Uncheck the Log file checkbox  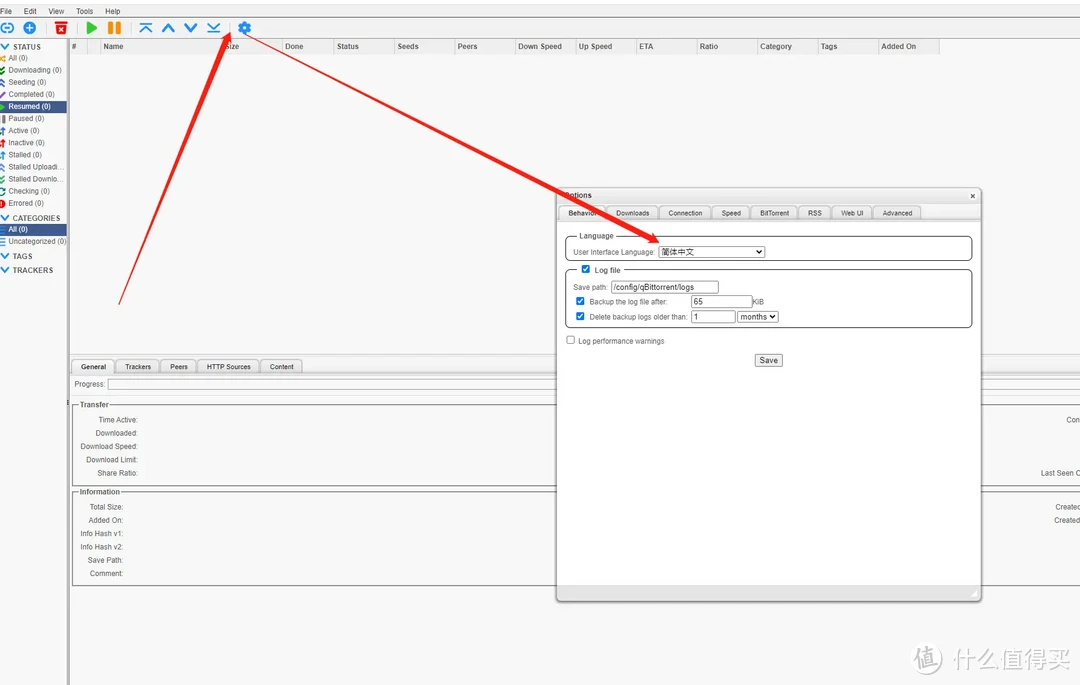pos(586,270)
